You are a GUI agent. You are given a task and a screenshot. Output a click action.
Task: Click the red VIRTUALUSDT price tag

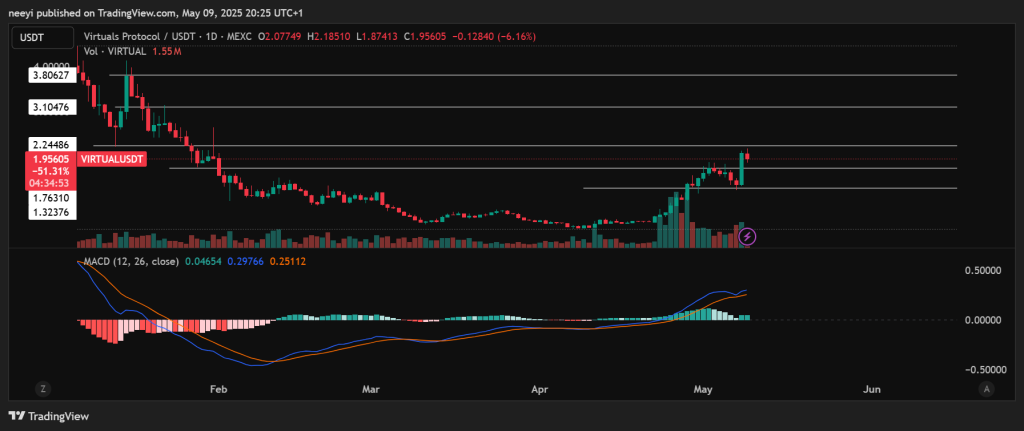click(113, 159)
